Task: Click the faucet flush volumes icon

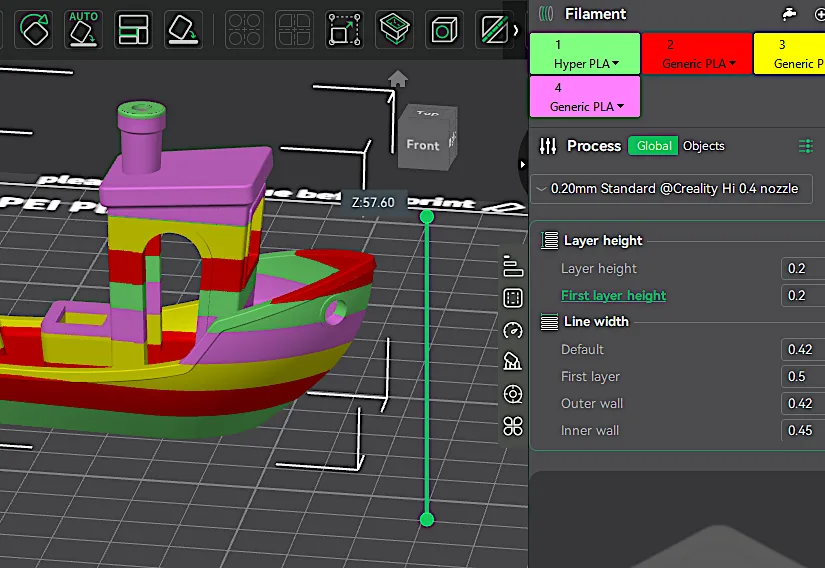Action: [789, 14]
